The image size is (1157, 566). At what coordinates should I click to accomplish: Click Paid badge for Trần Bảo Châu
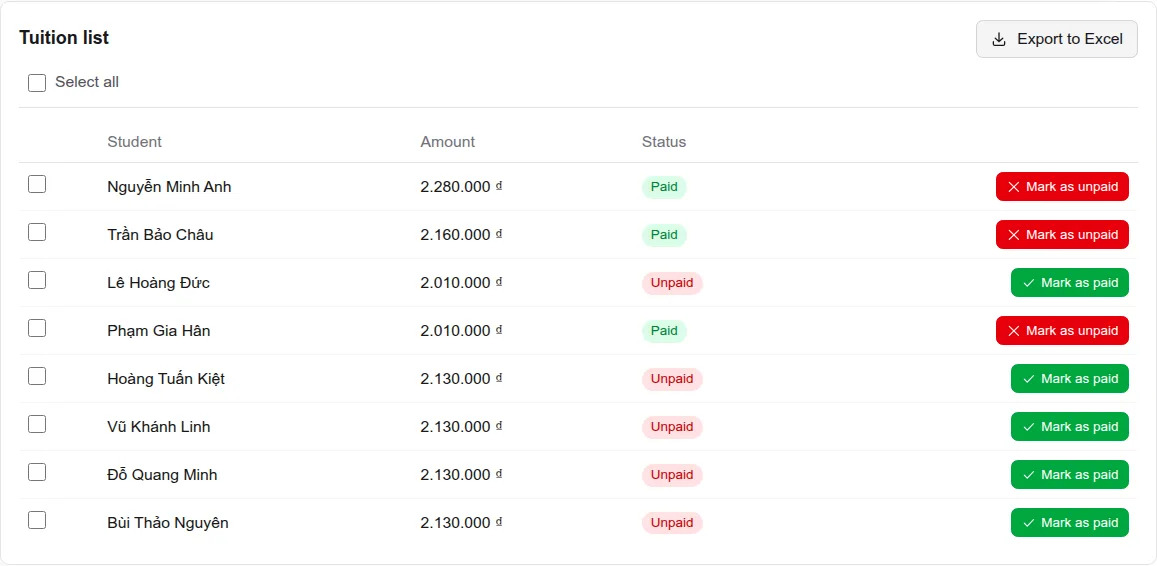point(664,235)
